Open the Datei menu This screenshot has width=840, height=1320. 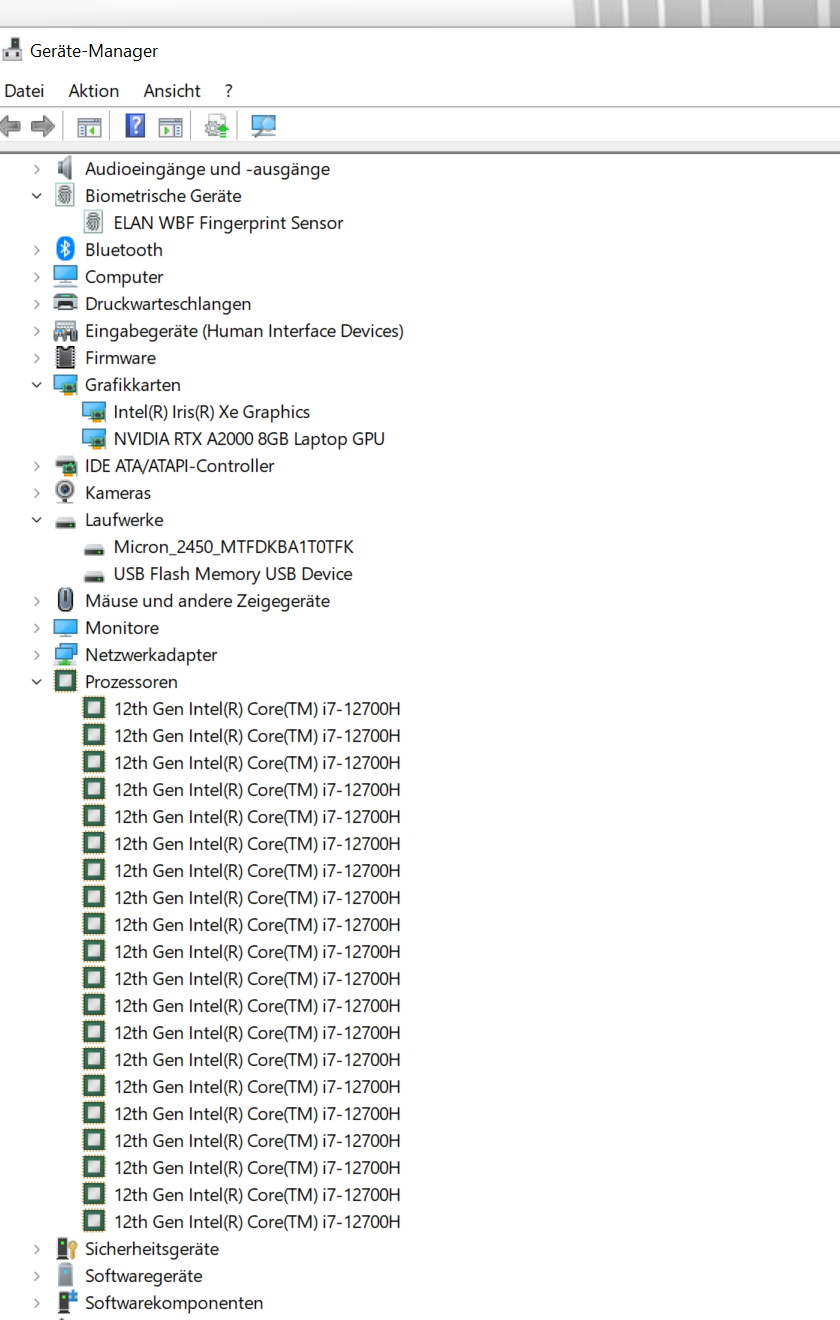point(24,91)
